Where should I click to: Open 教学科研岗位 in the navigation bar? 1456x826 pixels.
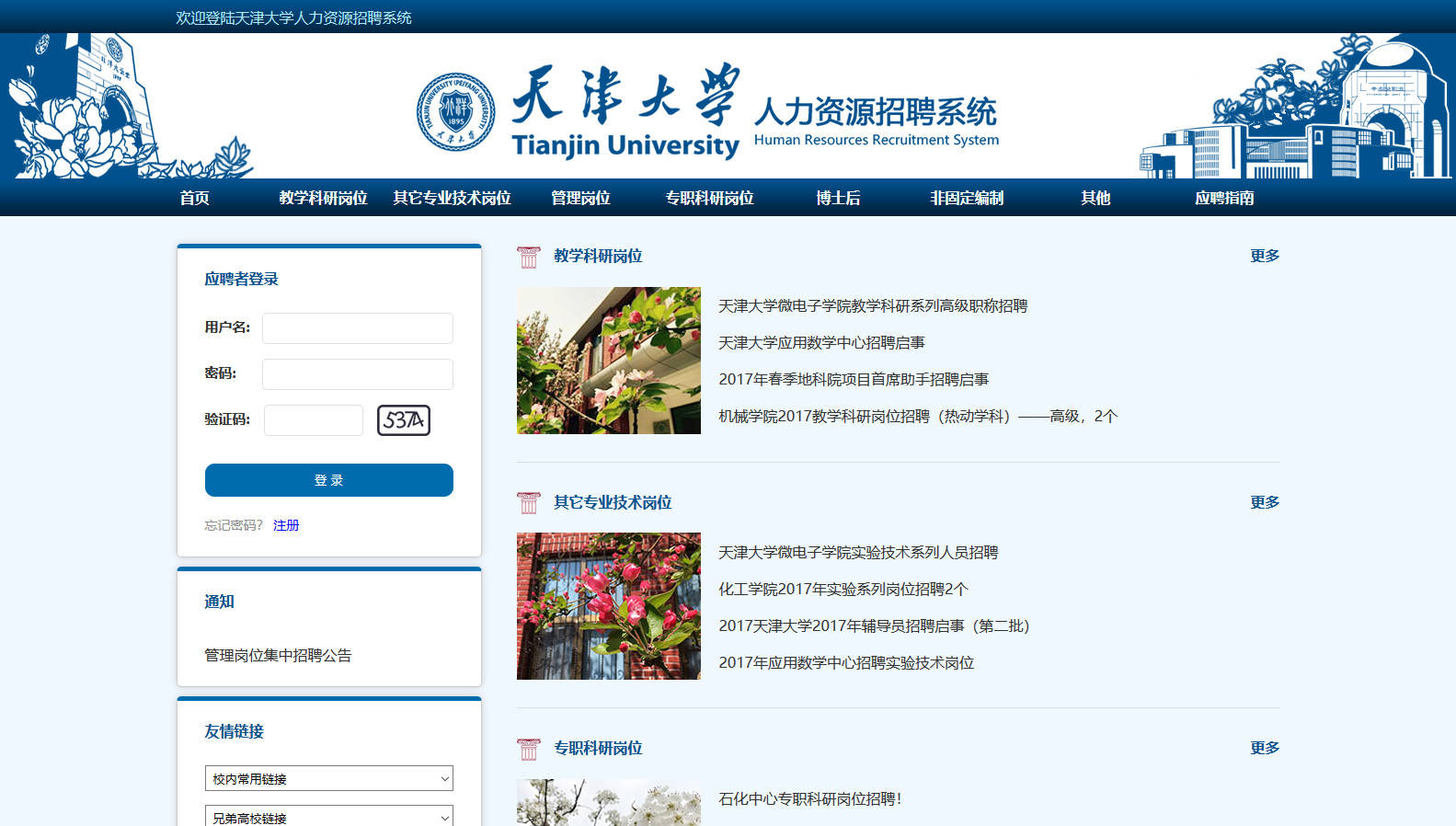coord(323,198)
